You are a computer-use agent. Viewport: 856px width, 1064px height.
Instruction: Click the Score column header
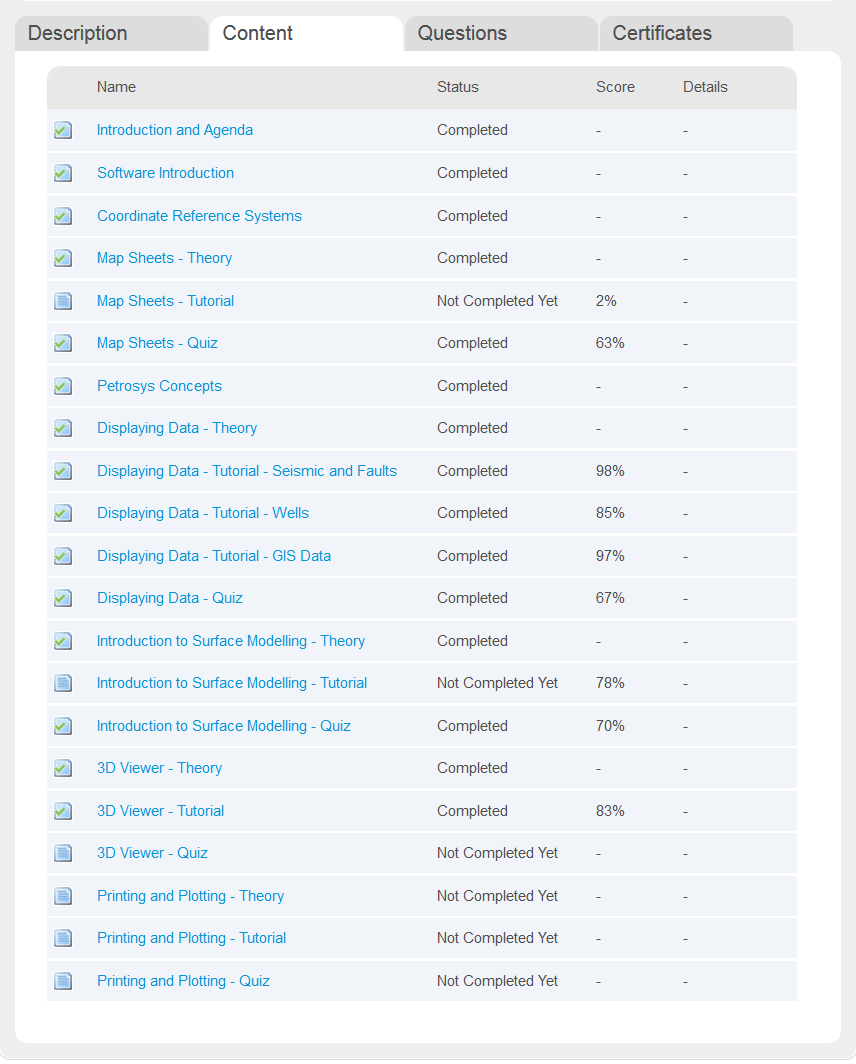[x=615, y=87]
